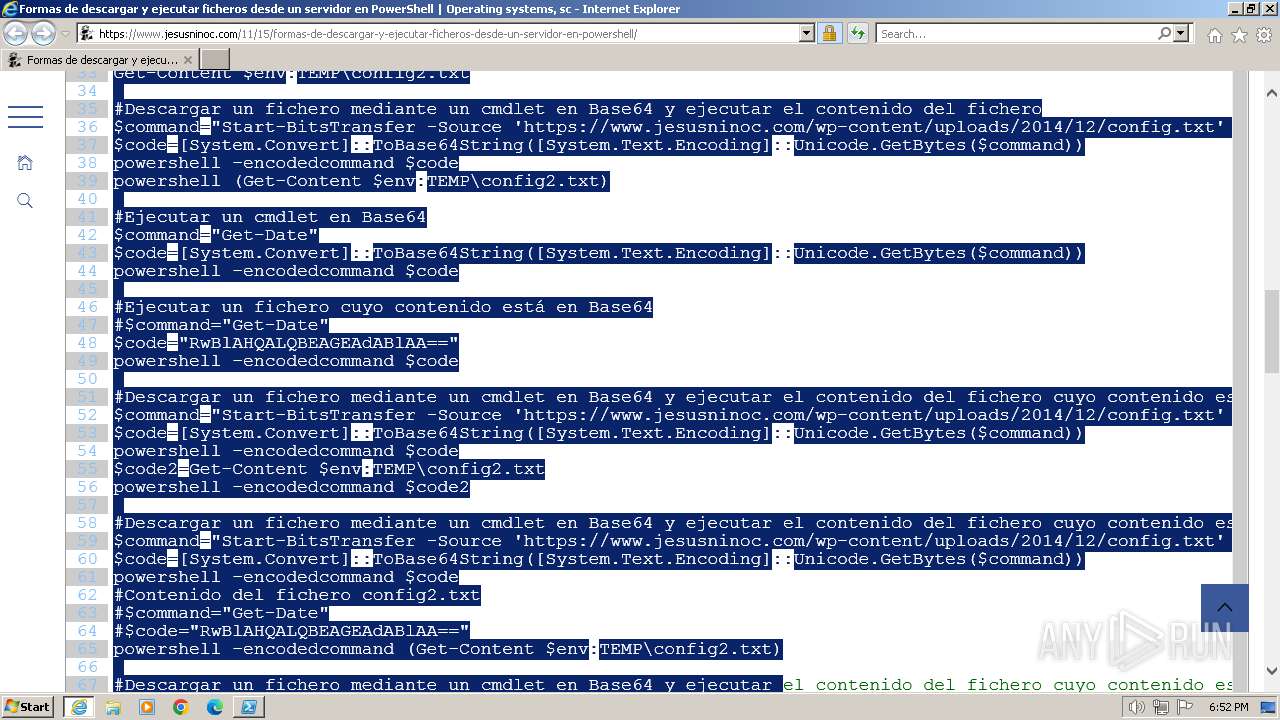Click the '$code="RwBlAHQALQBEAGEAdABlAA=="' line 48
The width and height of the screenshot is (1280, 720).
pyautogui.click(x=286, y=343)
